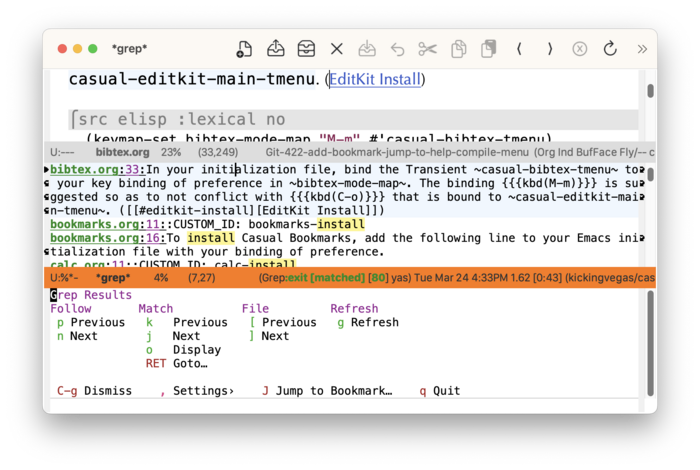The image size is (700, 470).
Task: Select Match Next (j) menu item
Action: (x=173, y=336)
